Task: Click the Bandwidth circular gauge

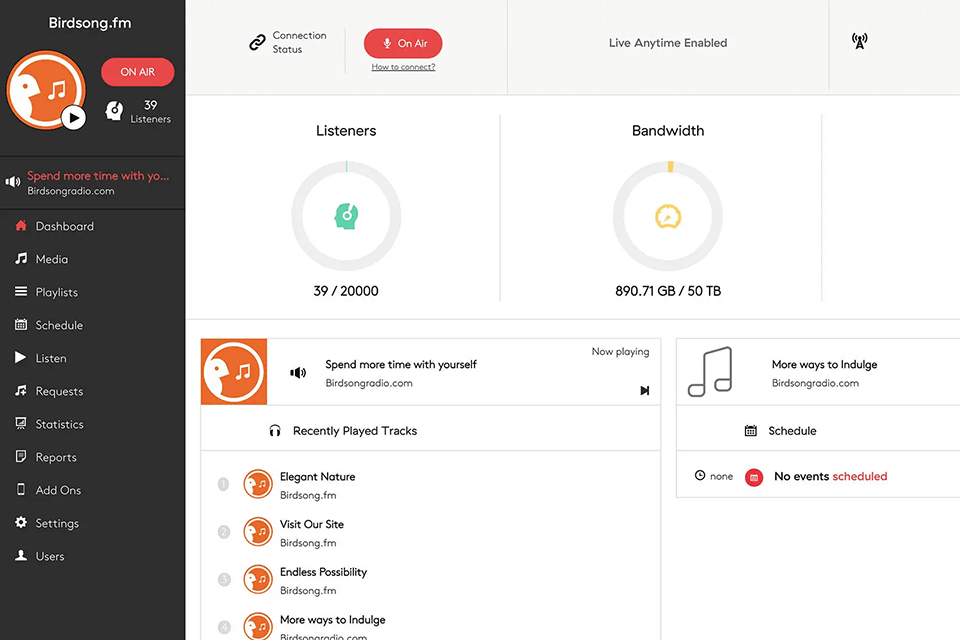Action: (668, 216)
